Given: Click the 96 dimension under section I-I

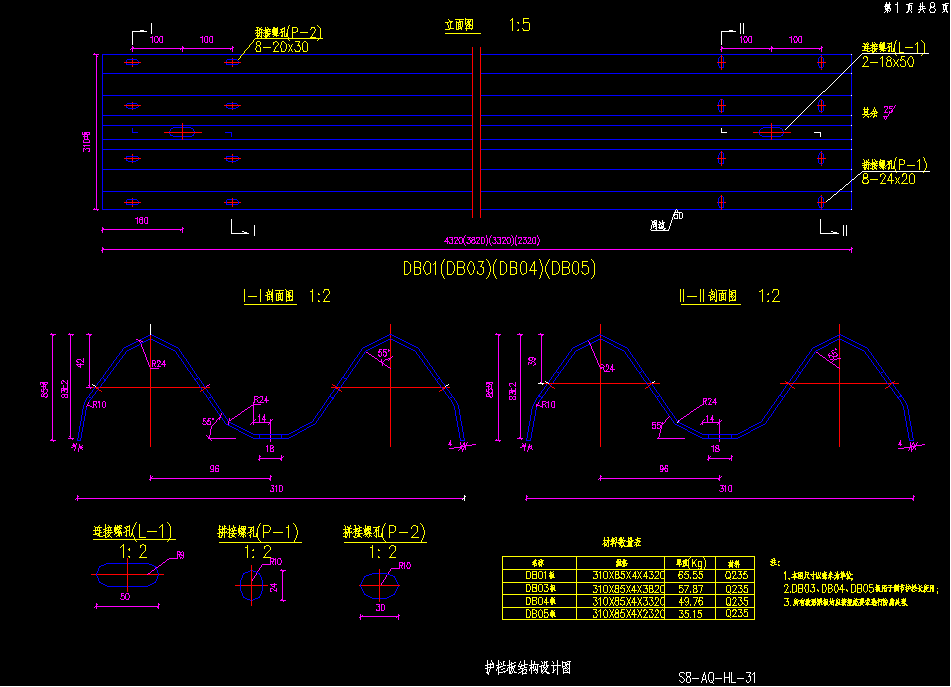Looking at the screenshot, I should 185,469.
